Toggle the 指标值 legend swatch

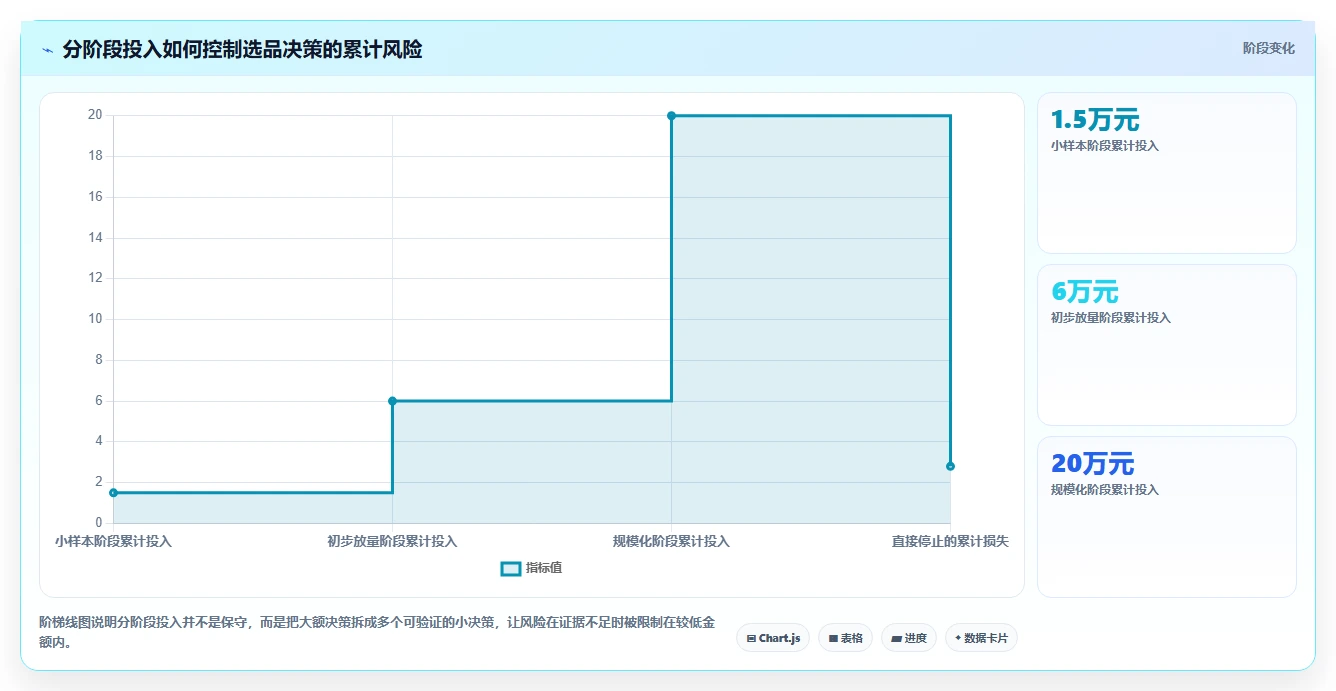coord(510,568)
